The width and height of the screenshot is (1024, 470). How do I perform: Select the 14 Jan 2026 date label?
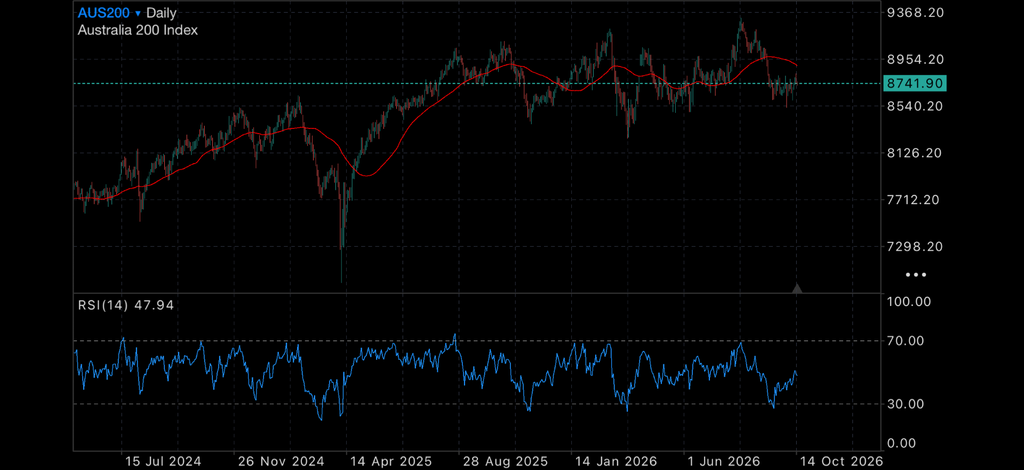(x=617, y=462)
